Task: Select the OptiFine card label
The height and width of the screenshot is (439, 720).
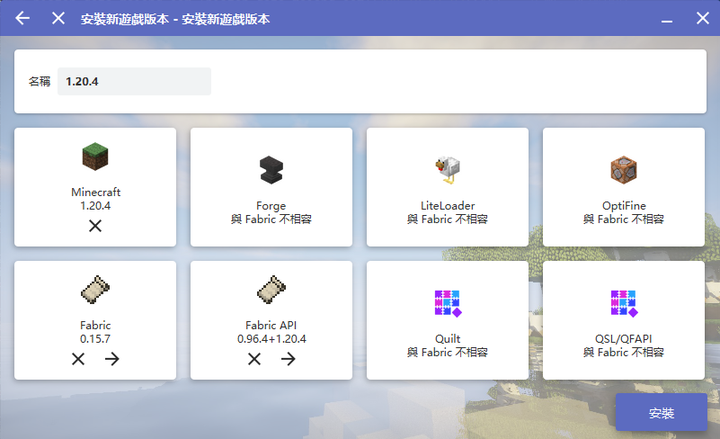Action: pyautogui.click(x=624, y=205)
